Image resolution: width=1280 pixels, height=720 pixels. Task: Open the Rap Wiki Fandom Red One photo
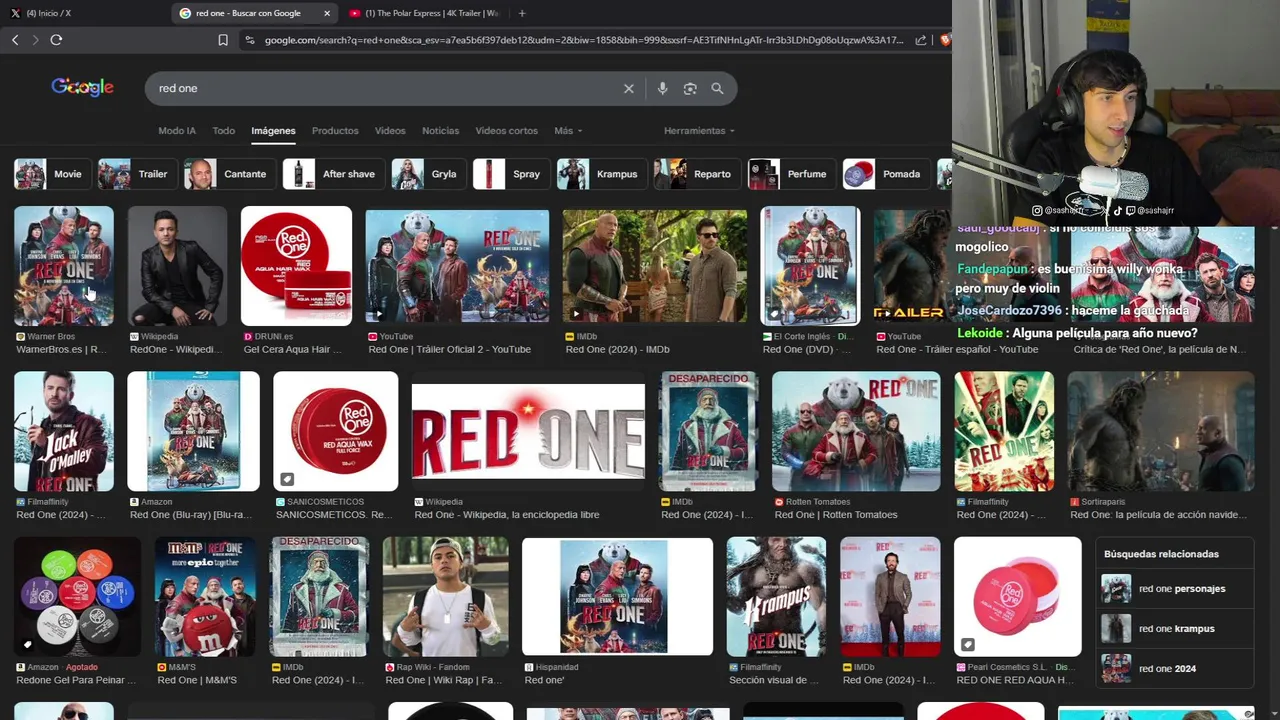point(445,596)
